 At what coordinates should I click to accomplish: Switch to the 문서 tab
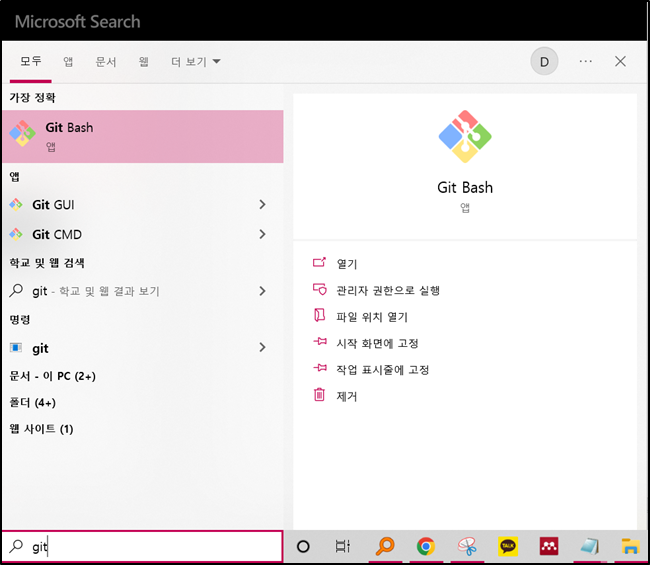[106, 62]
